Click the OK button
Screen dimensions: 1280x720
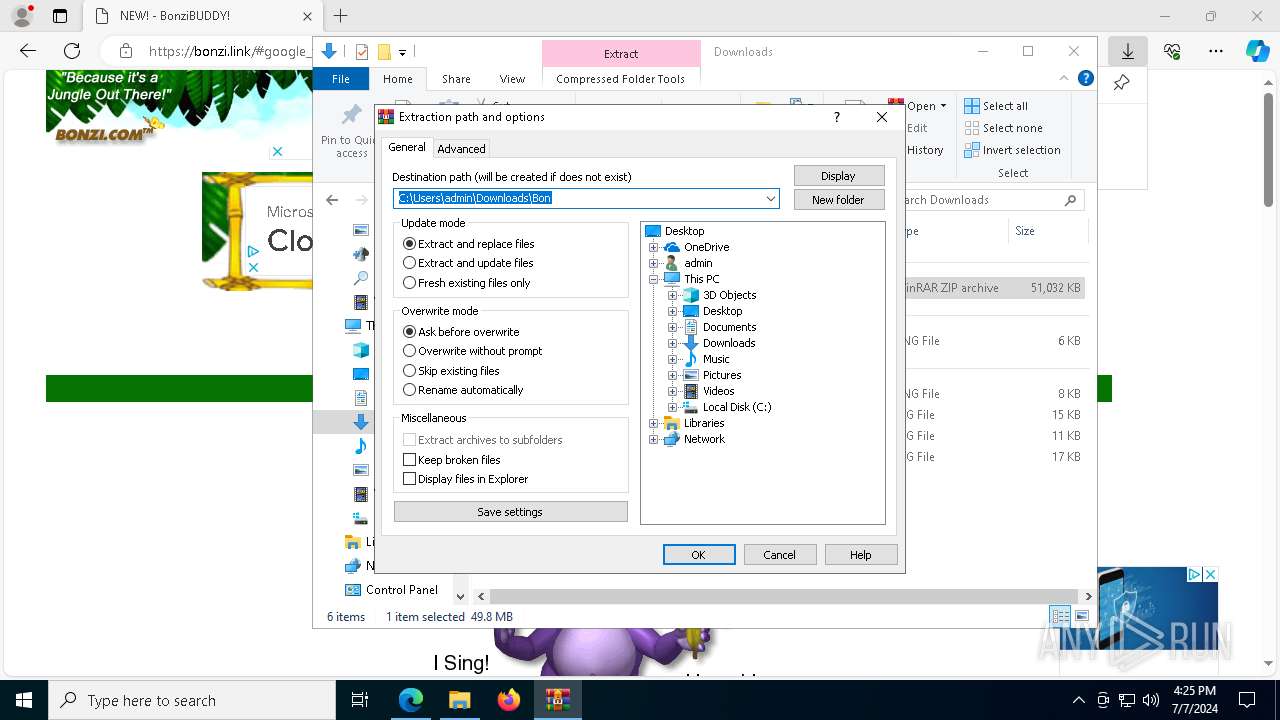click(x=699, y=555)
